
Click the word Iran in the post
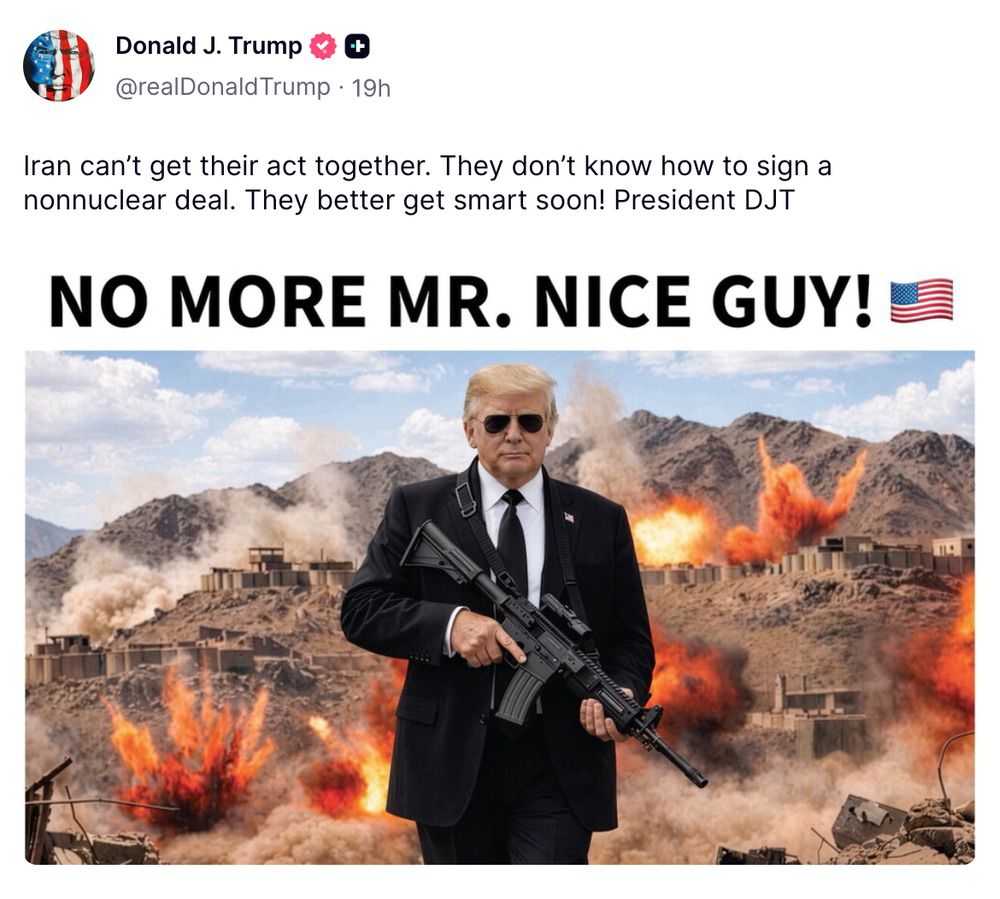pos(47,166)
